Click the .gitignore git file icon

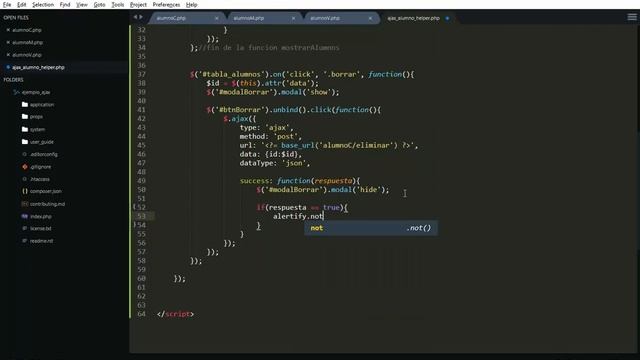click(24, 167)
